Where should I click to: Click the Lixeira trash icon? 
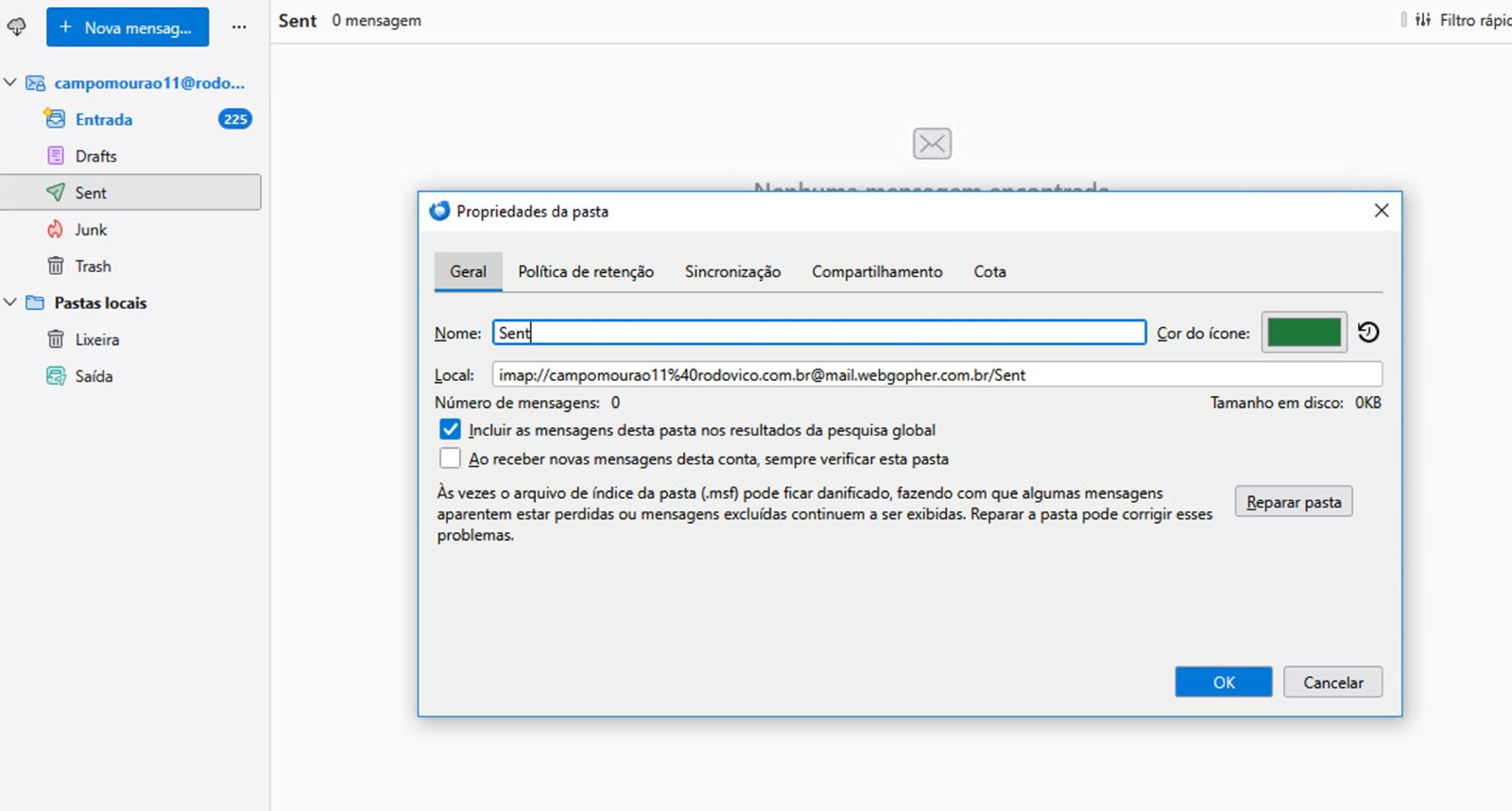[x=56, y=339]
